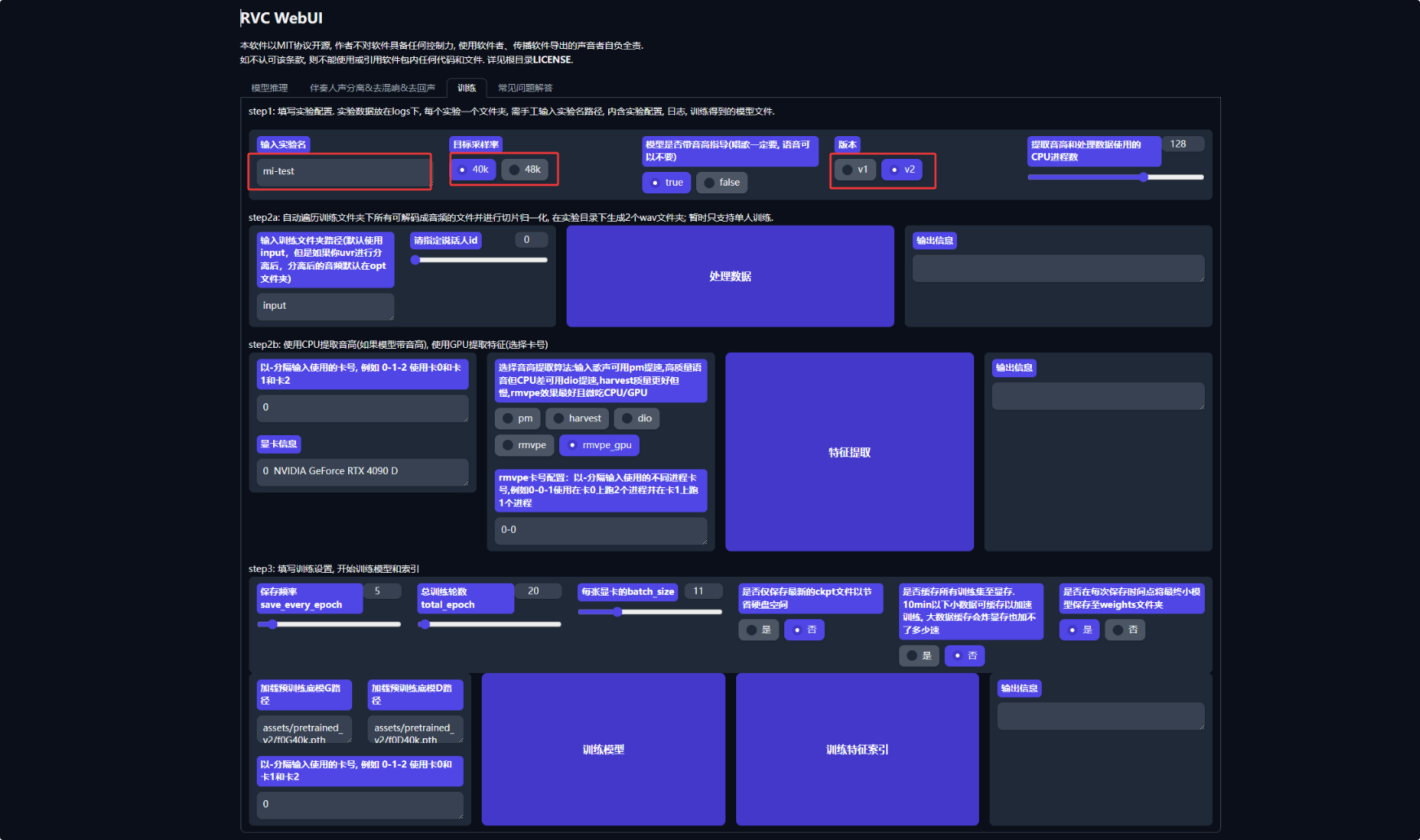
Task: Select the harvest pitch extraction algorithm
Action: [576, 418]
